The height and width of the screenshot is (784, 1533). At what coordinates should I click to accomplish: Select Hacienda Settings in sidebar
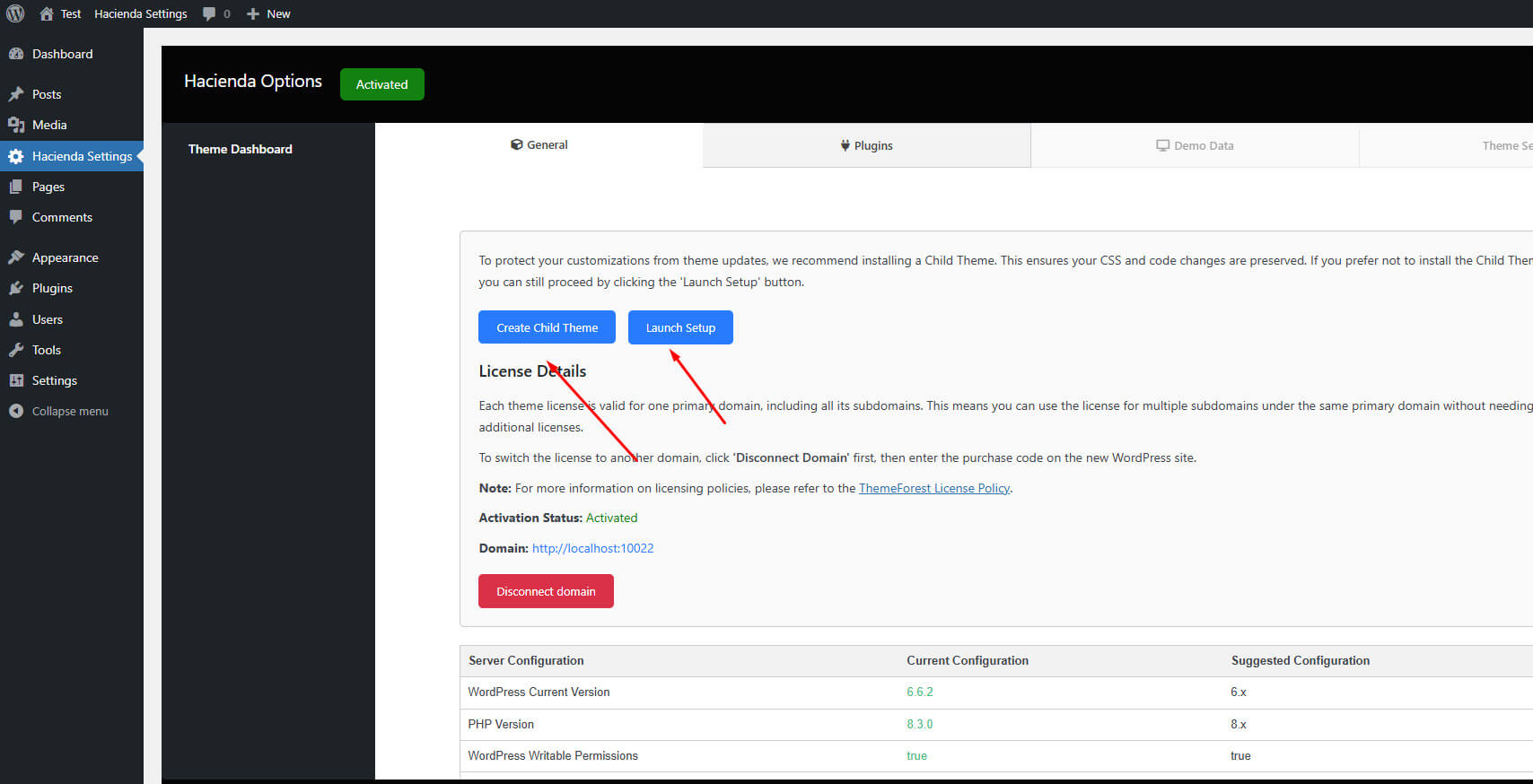tap(72, 156)
